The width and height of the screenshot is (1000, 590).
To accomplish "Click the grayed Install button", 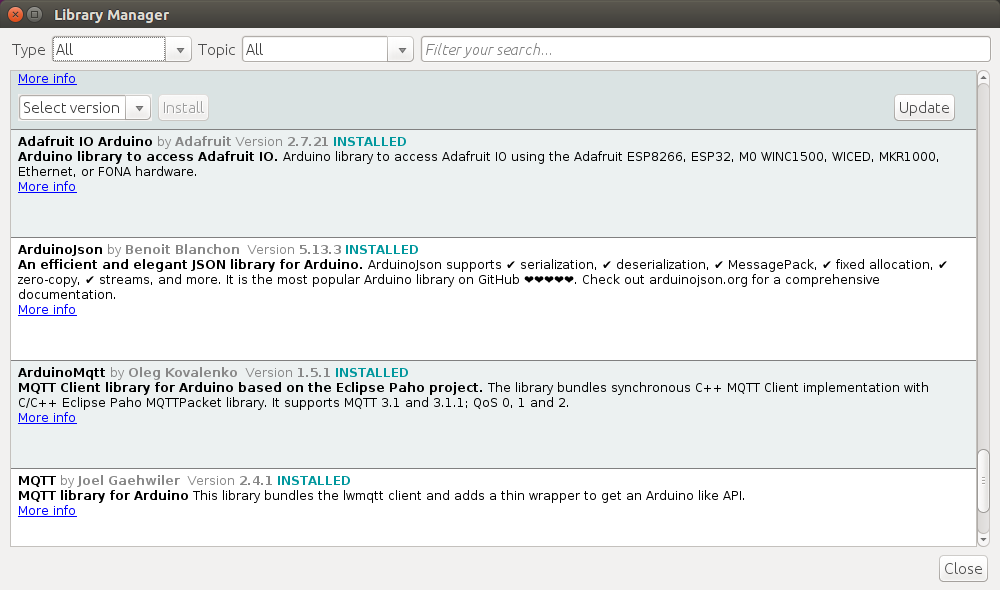I will point(183,108).
